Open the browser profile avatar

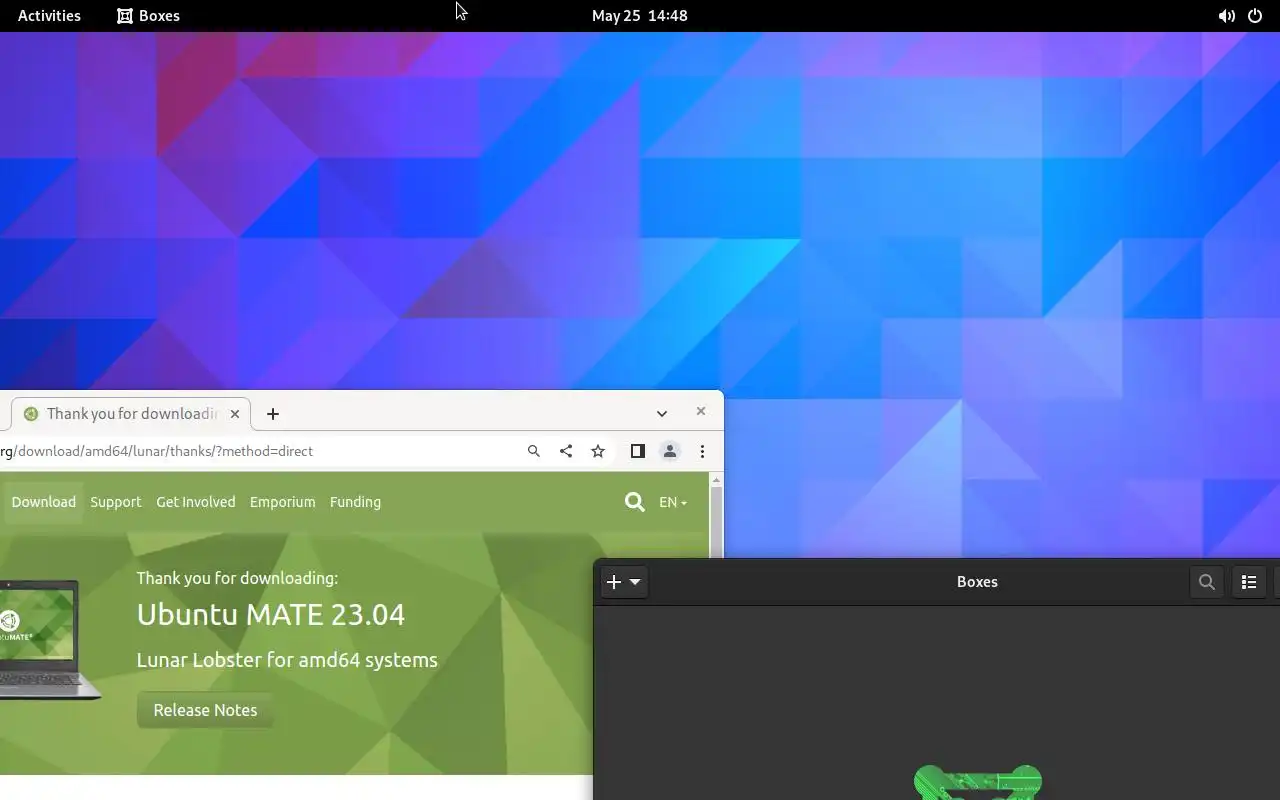(670, 451)
